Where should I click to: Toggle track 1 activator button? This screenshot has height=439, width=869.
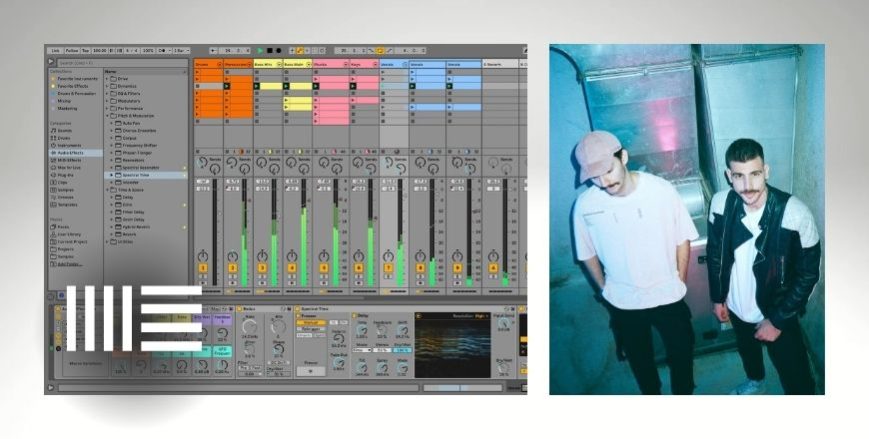coord(203,268)
